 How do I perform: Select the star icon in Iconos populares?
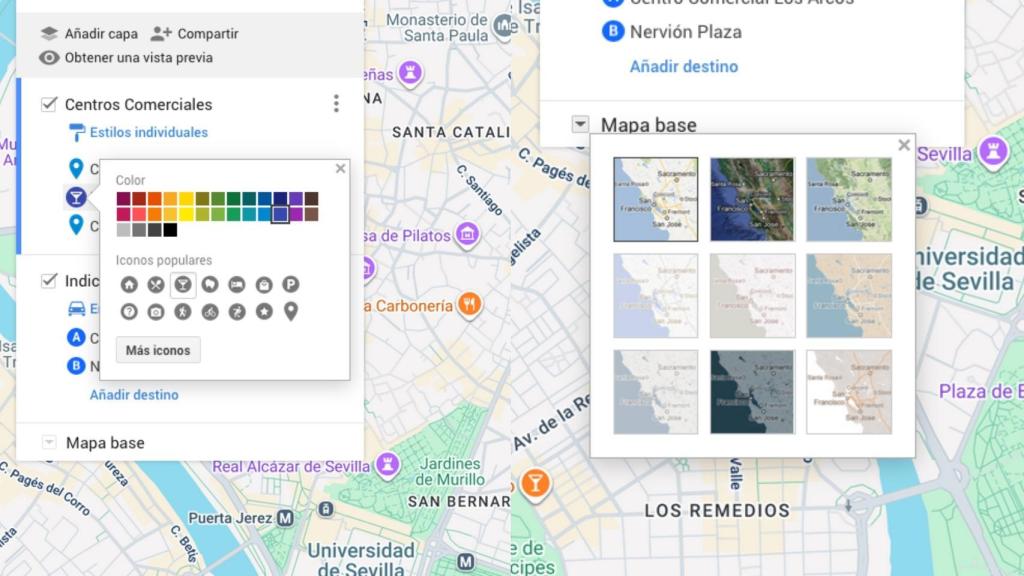[x=263, y=312]
